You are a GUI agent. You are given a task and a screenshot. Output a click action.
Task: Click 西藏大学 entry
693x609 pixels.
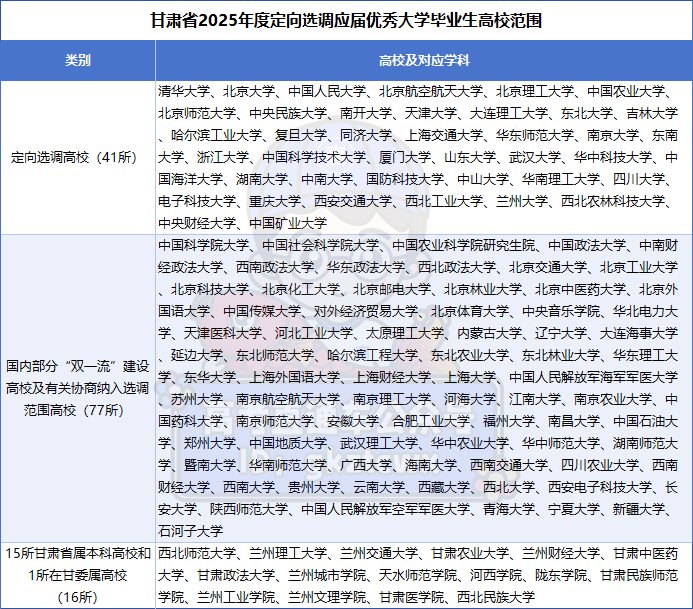[444, 487]
